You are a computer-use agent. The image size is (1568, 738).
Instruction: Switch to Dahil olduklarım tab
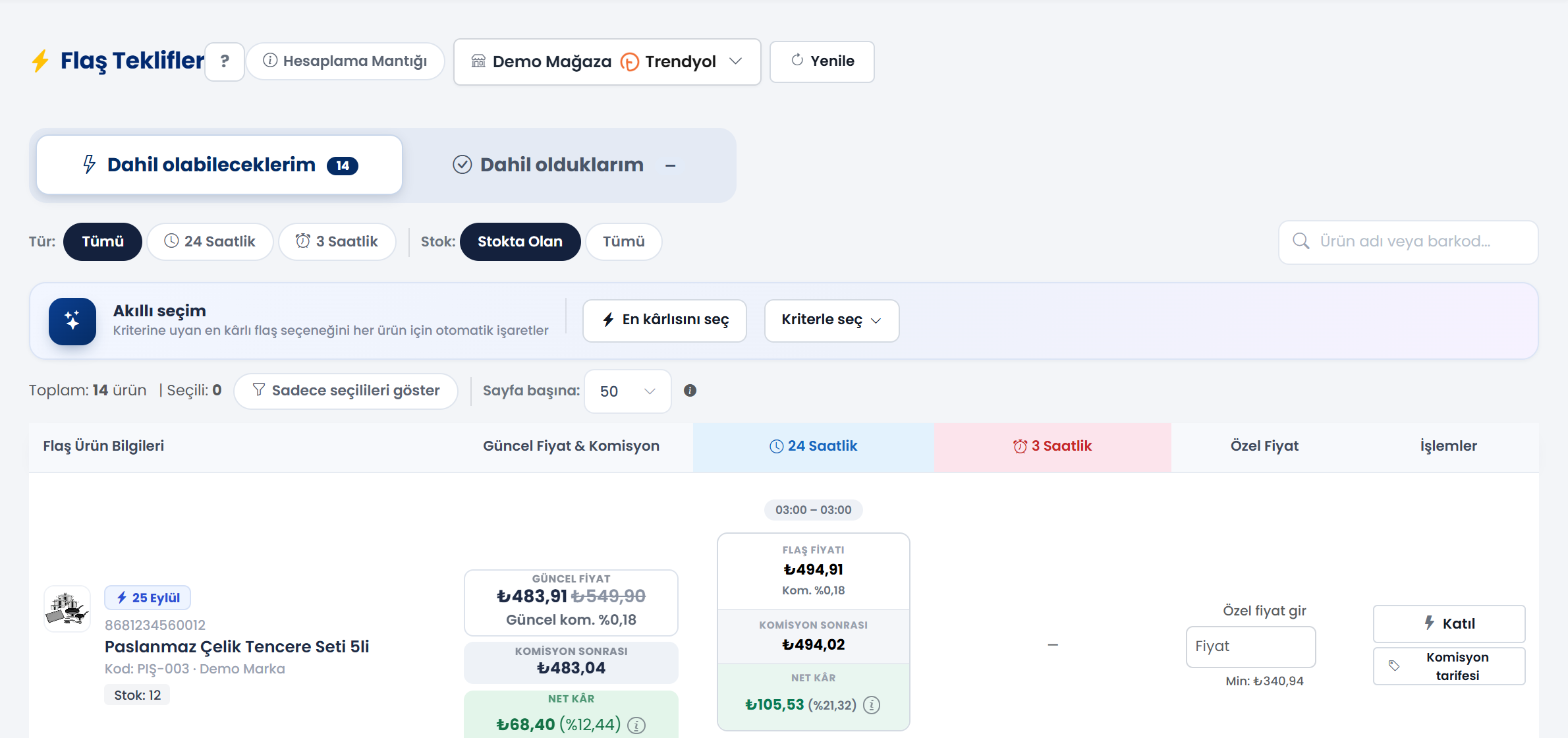[564, 165]
